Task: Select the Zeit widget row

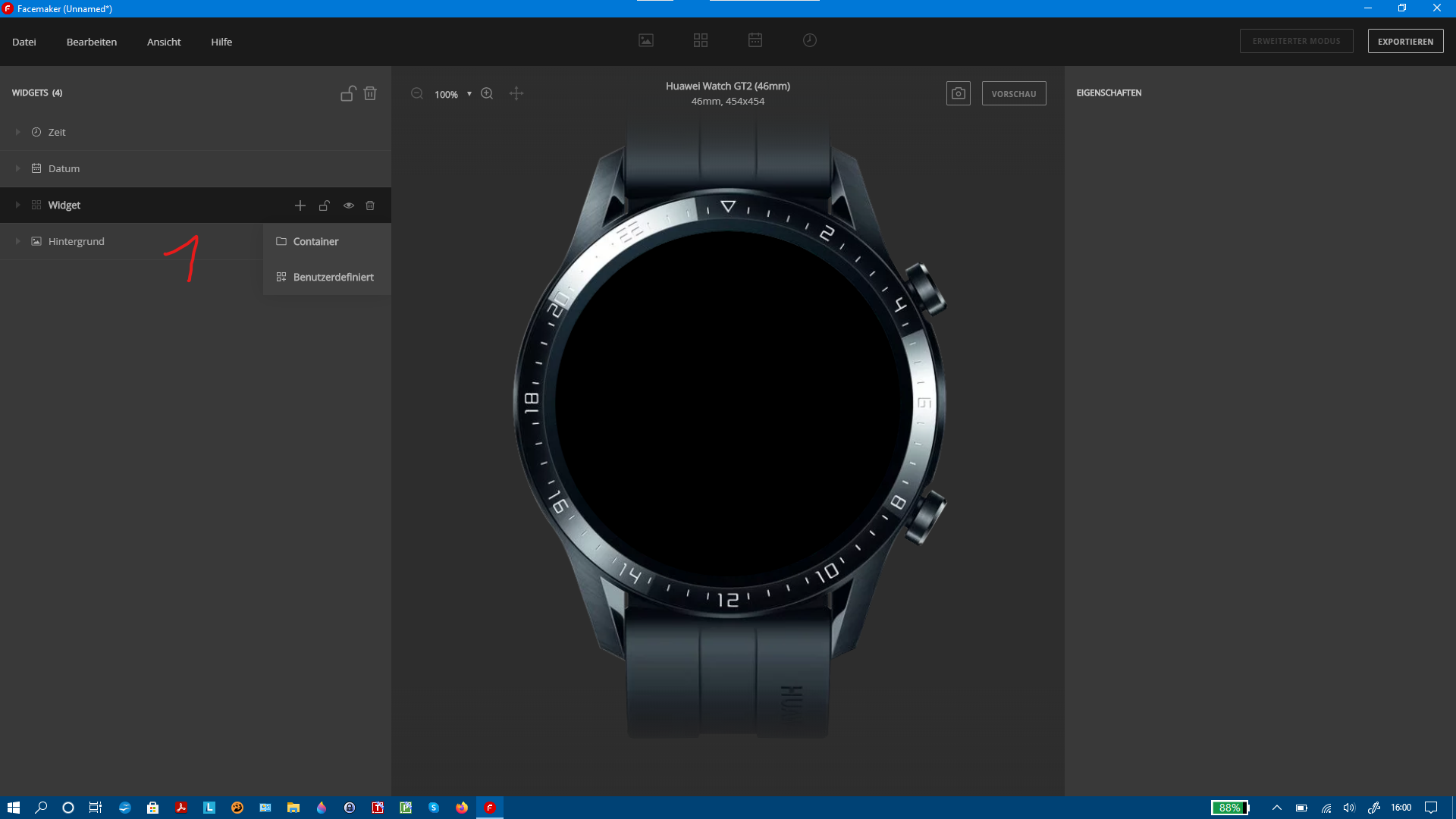Action: [196, 132]
